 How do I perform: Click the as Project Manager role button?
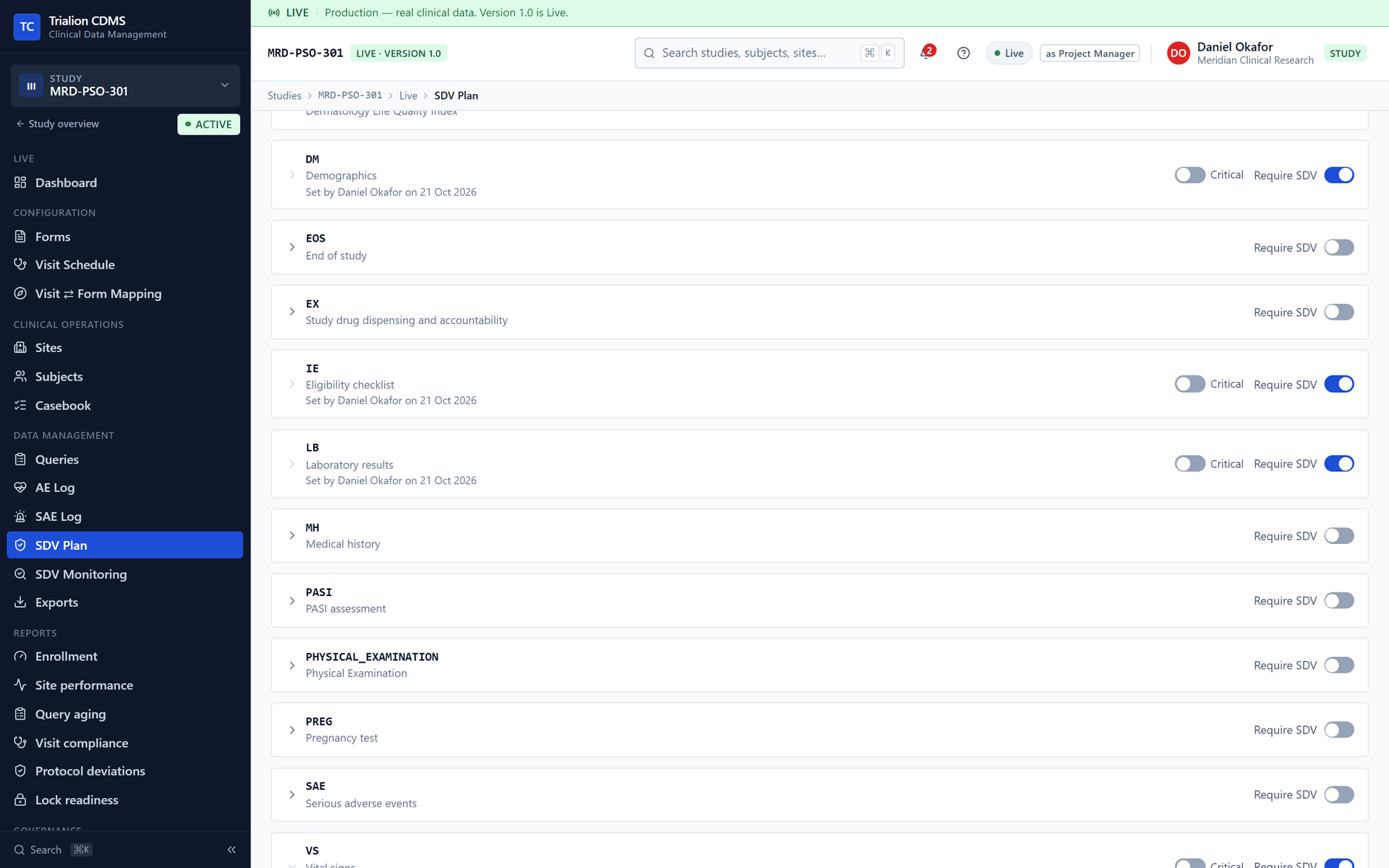pyautogui.click(x=1089, y=54)
